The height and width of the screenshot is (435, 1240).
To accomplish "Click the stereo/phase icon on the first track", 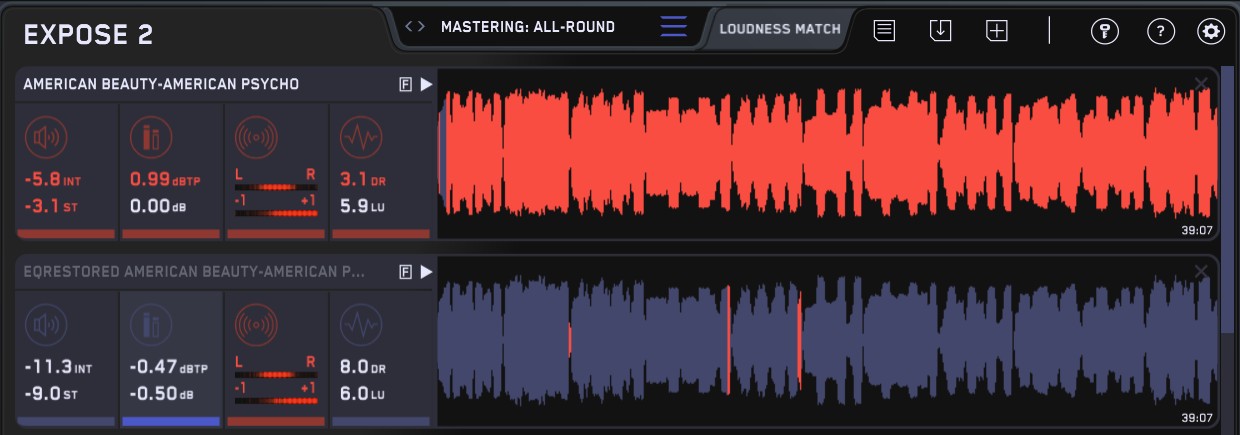I will point(256,138).
